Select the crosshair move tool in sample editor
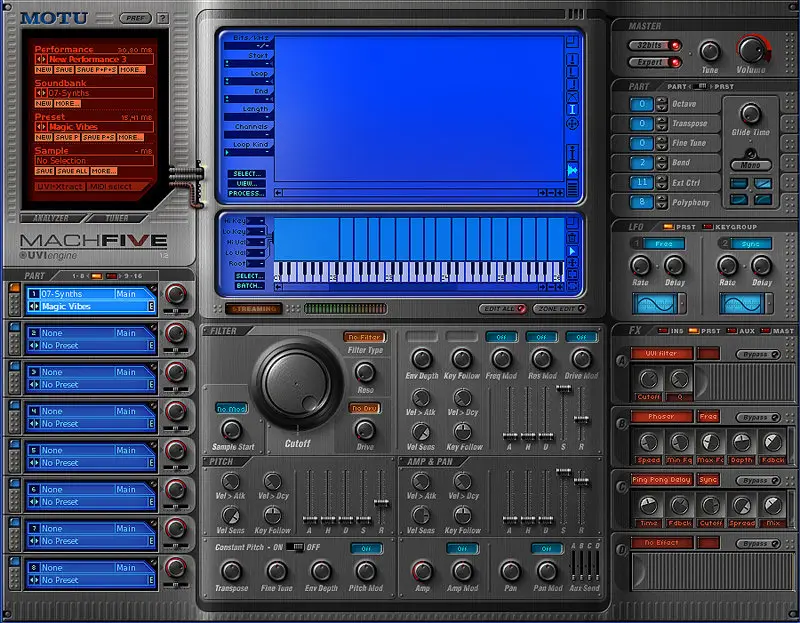 pos(572,123)
